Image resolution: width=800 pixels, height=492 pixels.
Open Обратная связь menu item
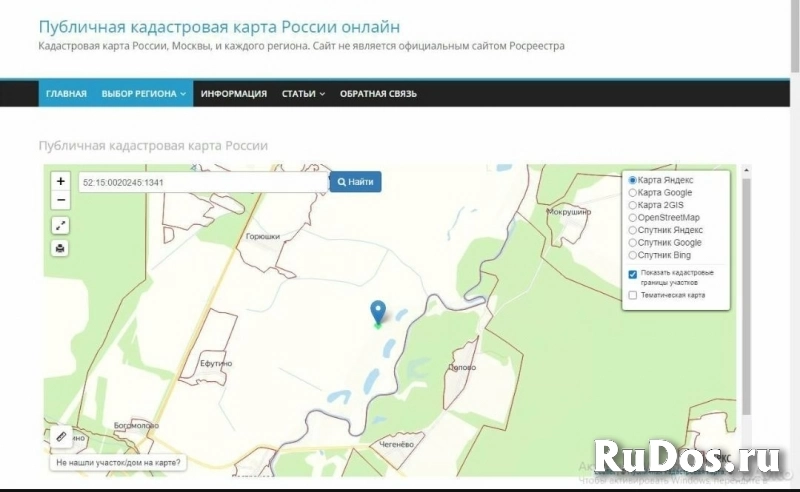tap(378, 94)
